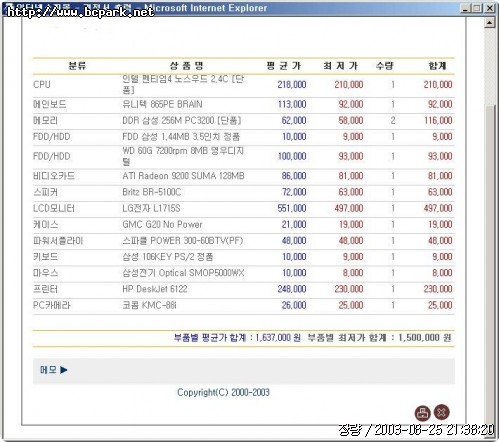
Task: Click the Copyright(C) 2000-2003 text
Action: click(x=223, y=392)
